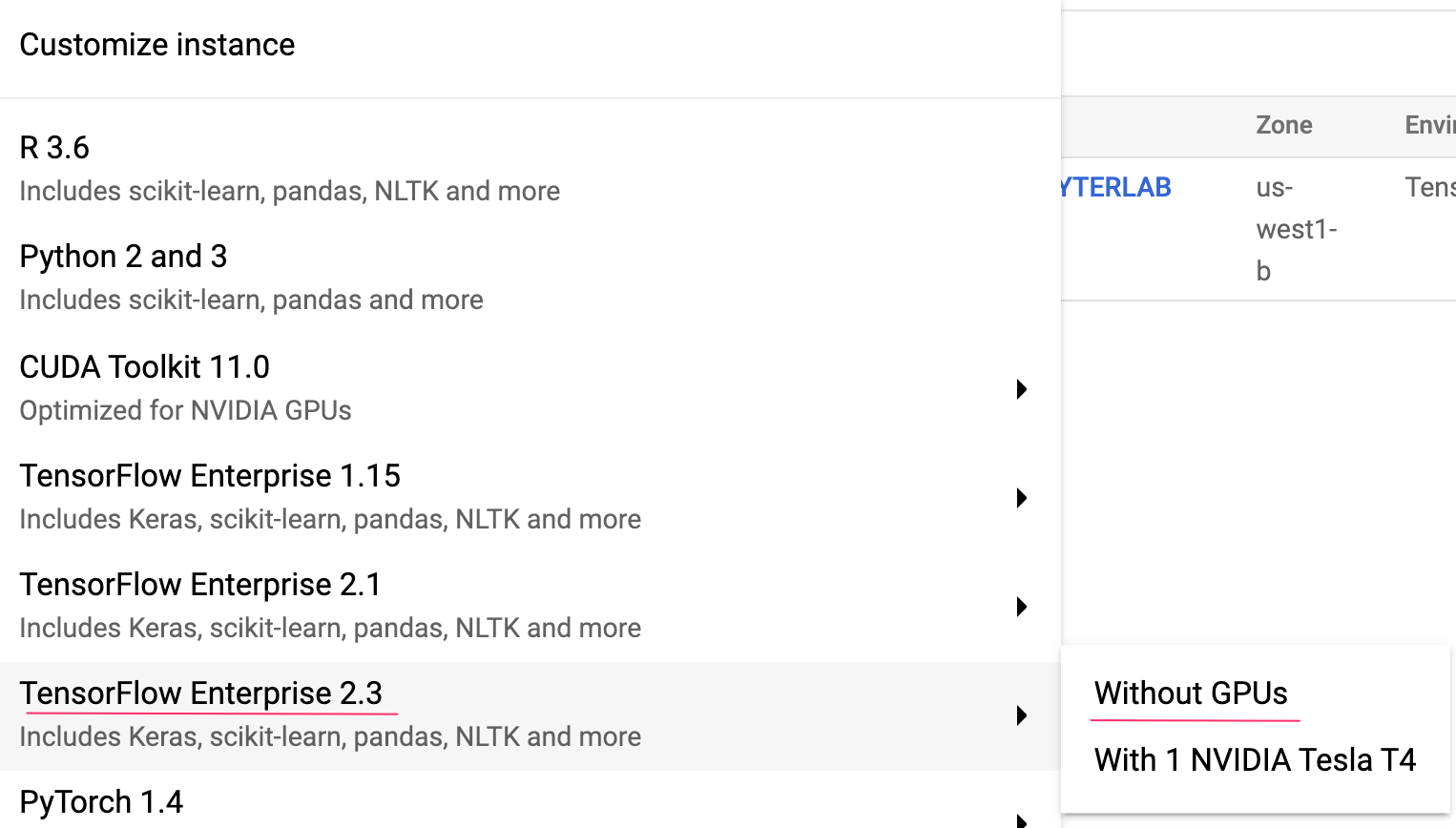Open the JUPYTERLAB link for the instance
1456x828 pixels.
tap(1114, 187)
